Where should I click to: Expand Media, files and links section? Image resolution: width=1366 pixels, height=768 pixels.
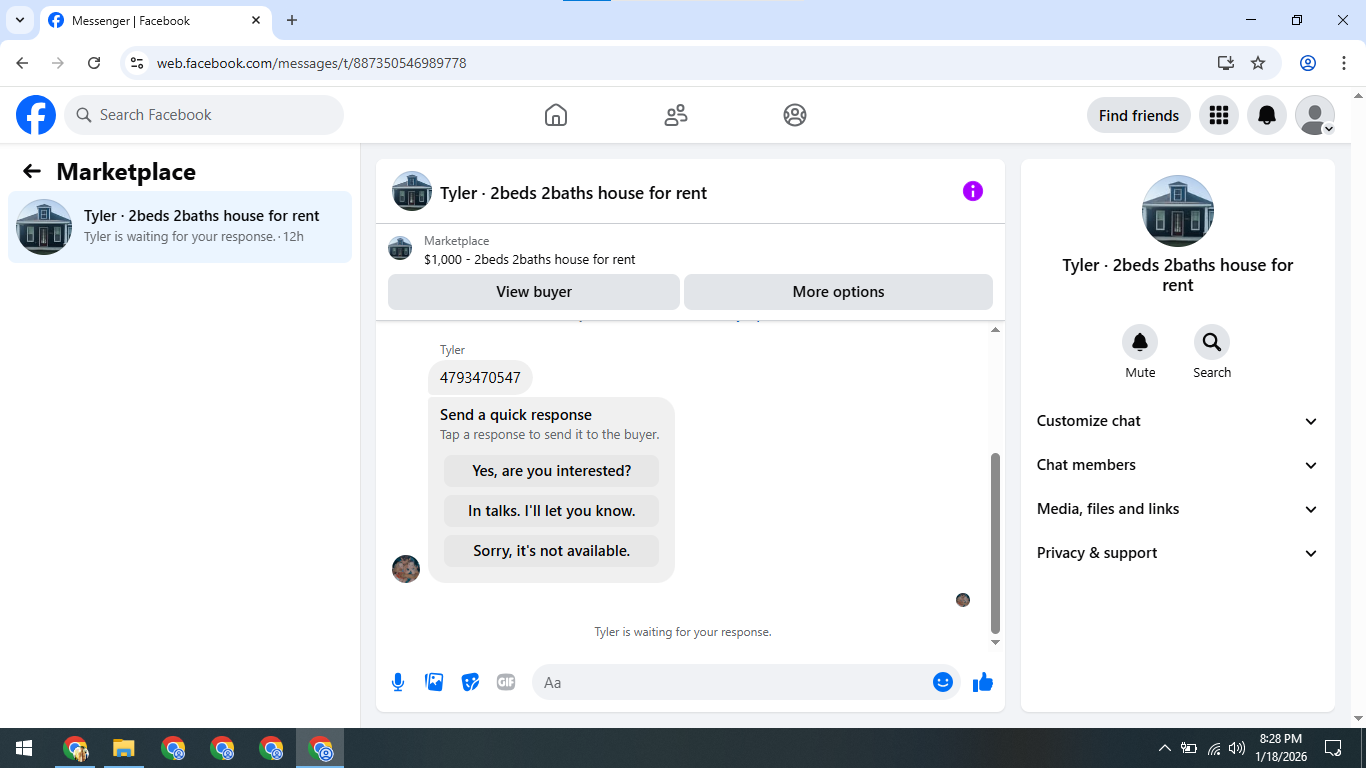pyautogui.click(x=1178, y=509)
